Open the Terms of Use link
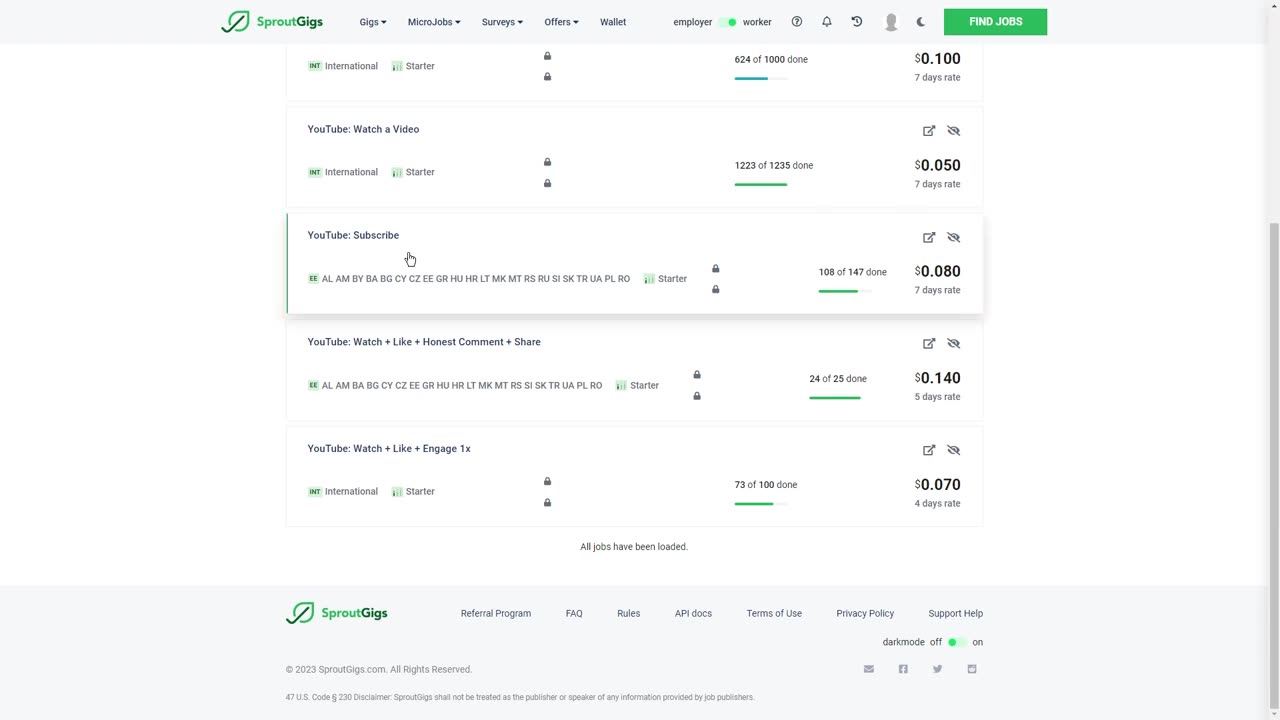 click(774, 613)
